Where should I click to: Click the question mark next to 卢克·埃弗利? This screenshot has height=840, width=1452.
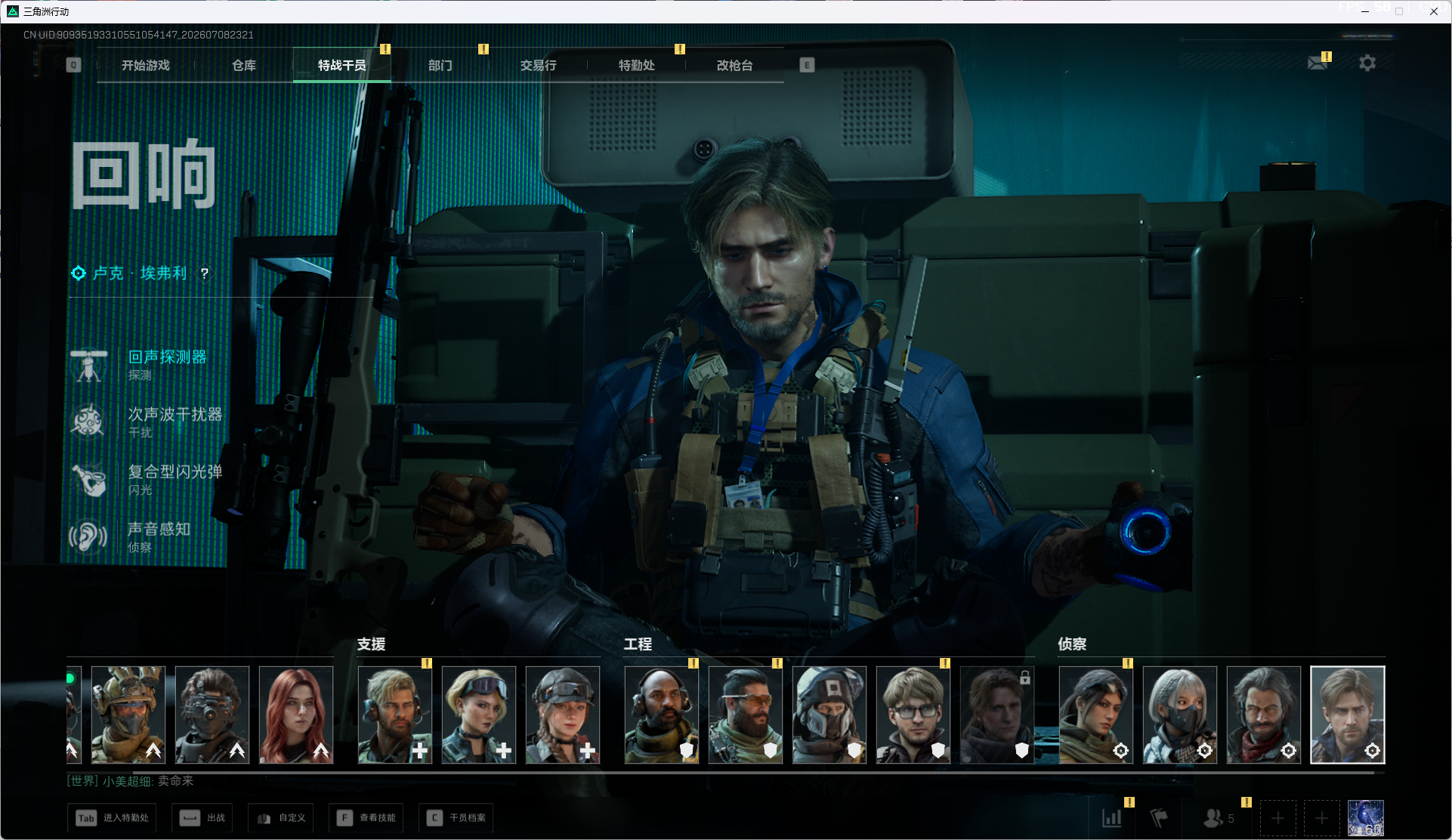click(204, 273)
